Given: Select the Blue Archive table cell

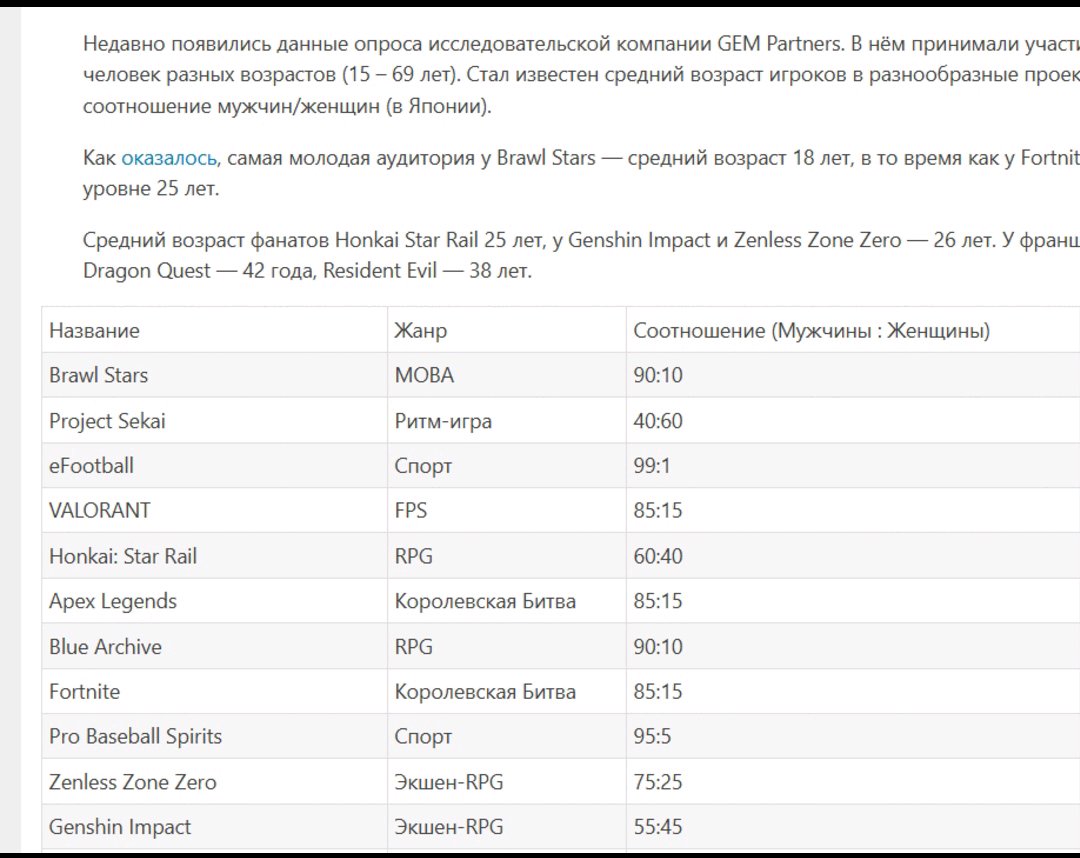Looking at the screenshot, I should pos(105,647).
